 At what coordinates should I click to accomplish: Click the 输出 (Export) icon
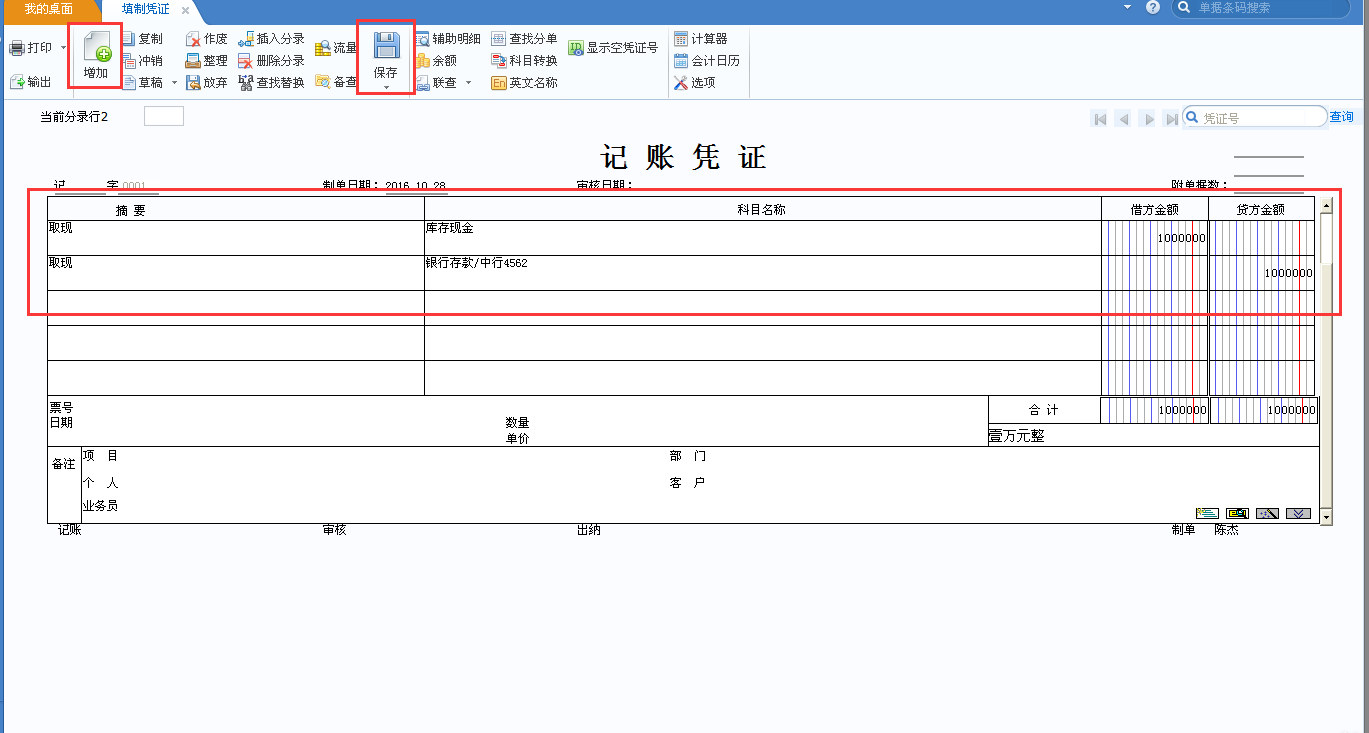tap(17, 82)
